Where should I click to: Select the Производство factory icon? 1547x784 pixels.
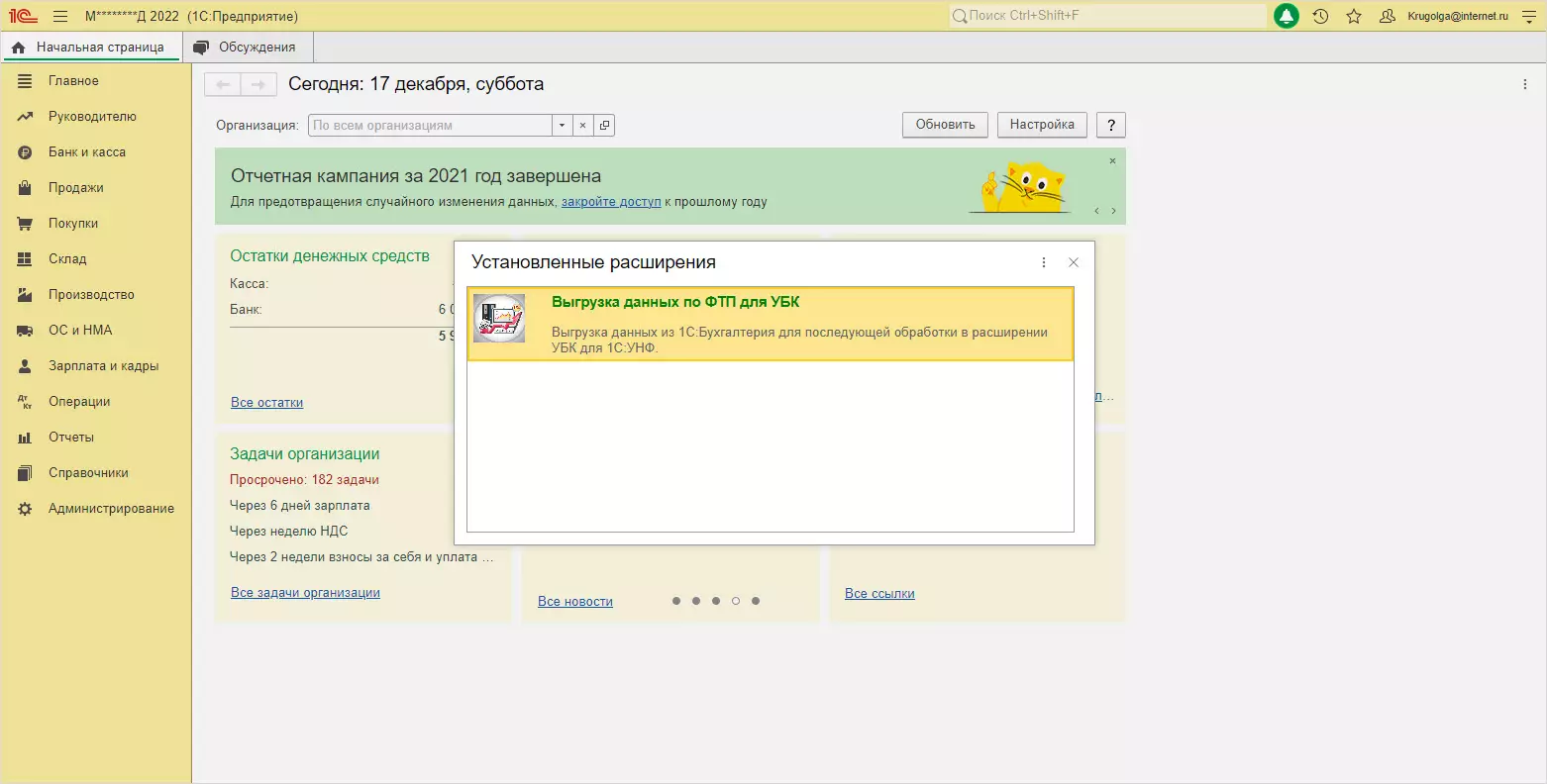[x=26, y=295]
